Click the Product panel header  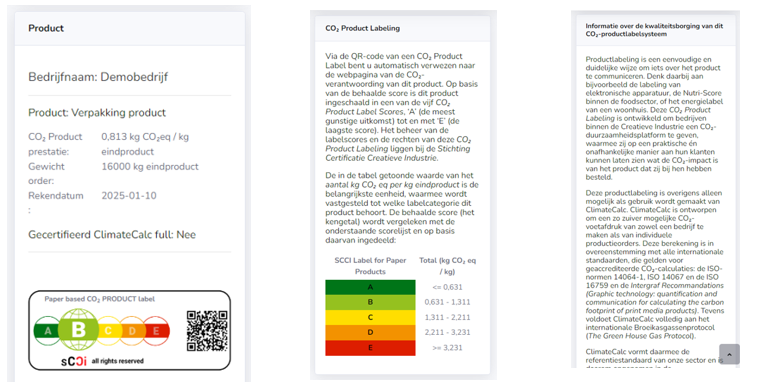click(x=130, y=29)
